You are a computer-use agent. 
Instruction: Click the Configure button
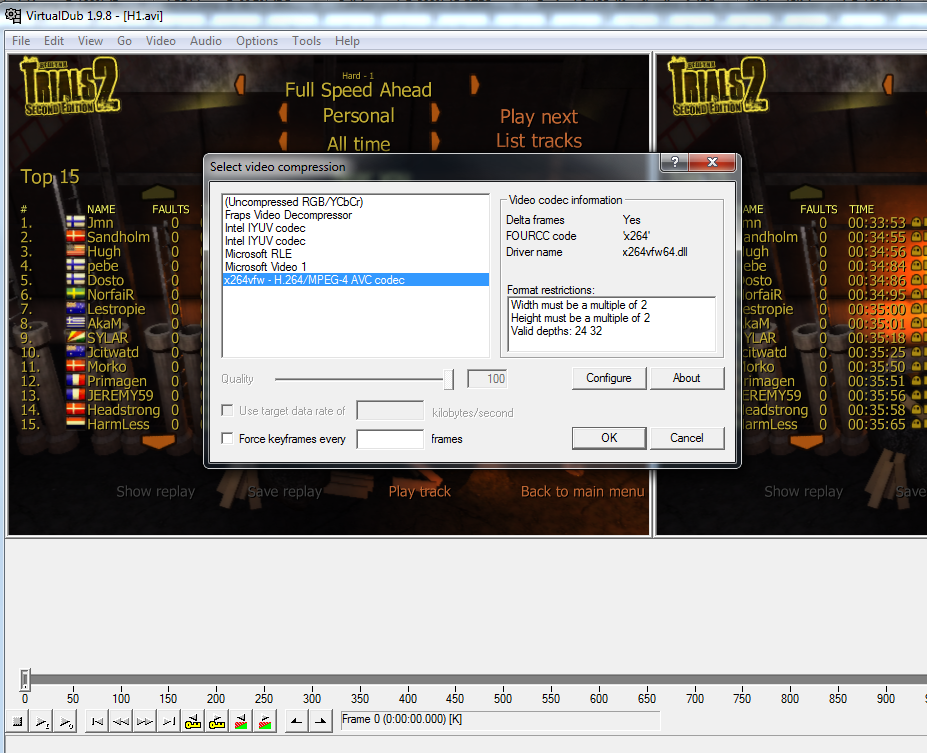[608, 378]
